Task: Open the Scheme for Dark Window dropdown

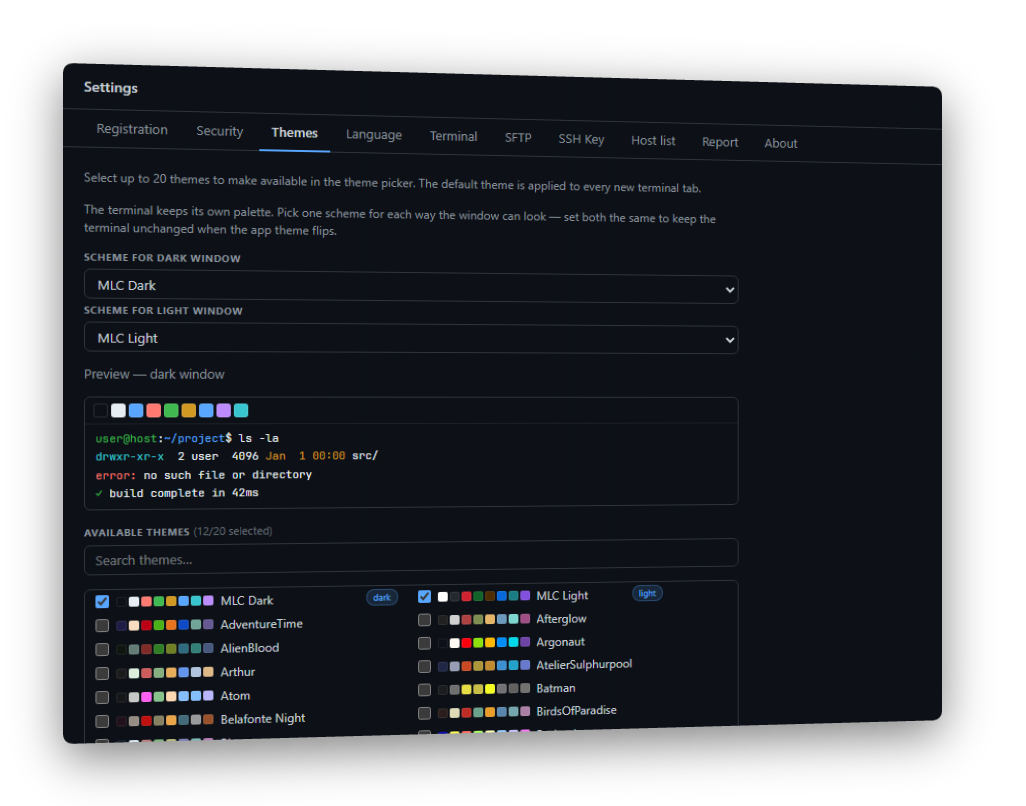Action: pos(411,287)
